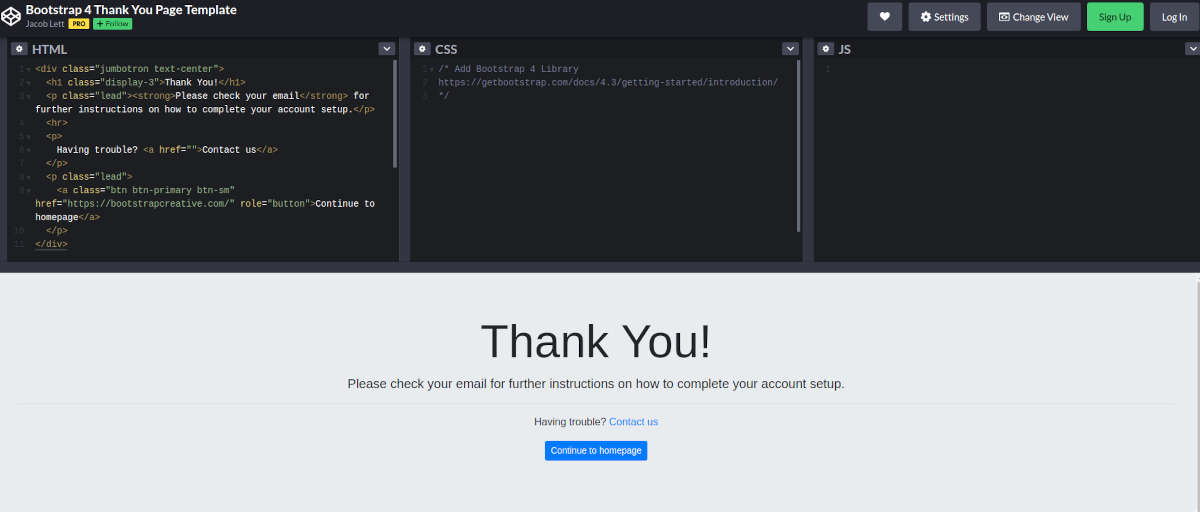Expand the CSS panel dropdown arrow

click(x=790, y=49)
